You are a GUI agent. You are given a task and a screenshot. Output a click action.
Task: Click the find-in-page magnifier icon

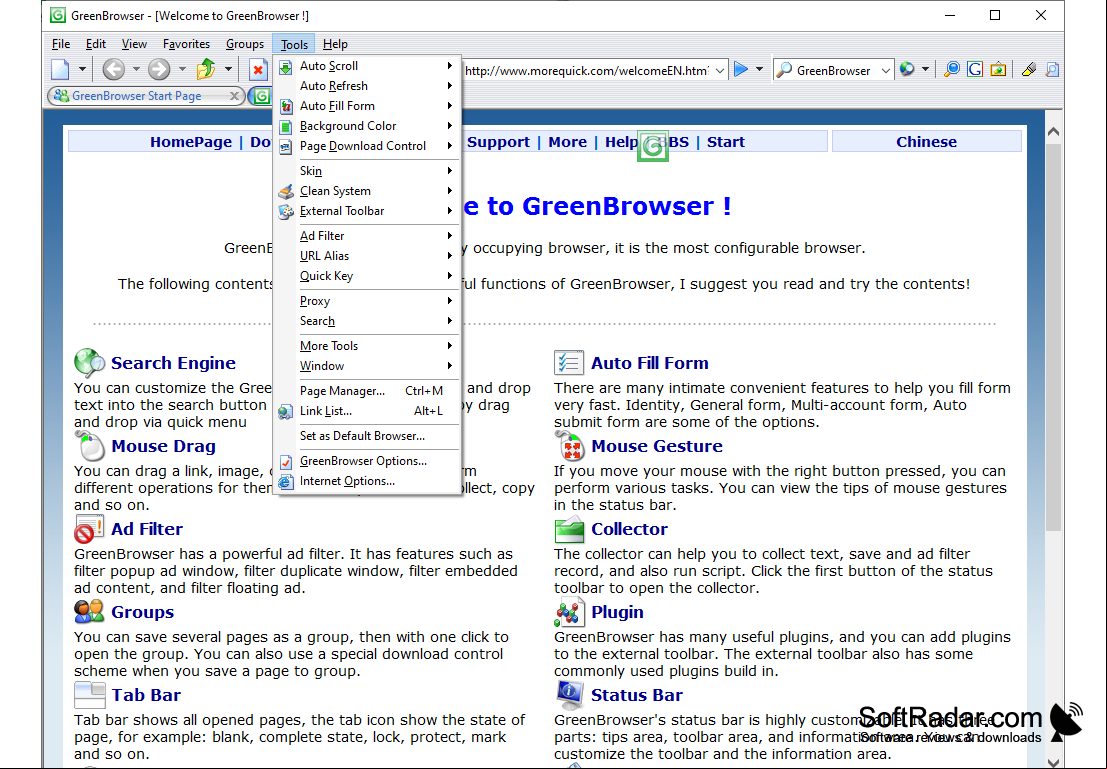1052,69
